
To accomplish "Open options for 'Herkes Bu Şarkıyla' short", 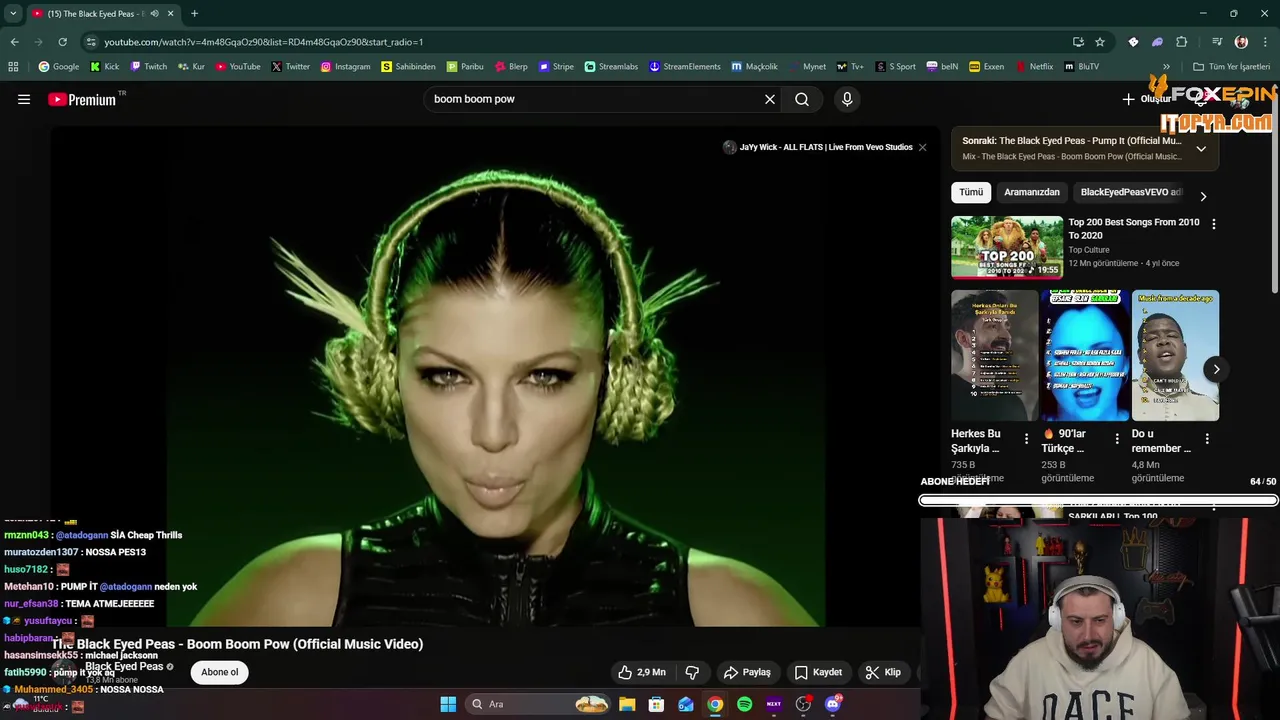I will coord(1026,439).
